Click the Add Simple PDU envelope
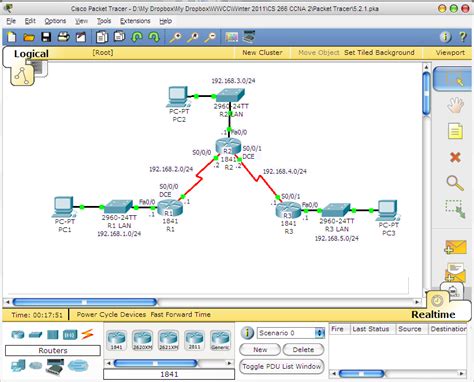 click(x=455, y=247)
